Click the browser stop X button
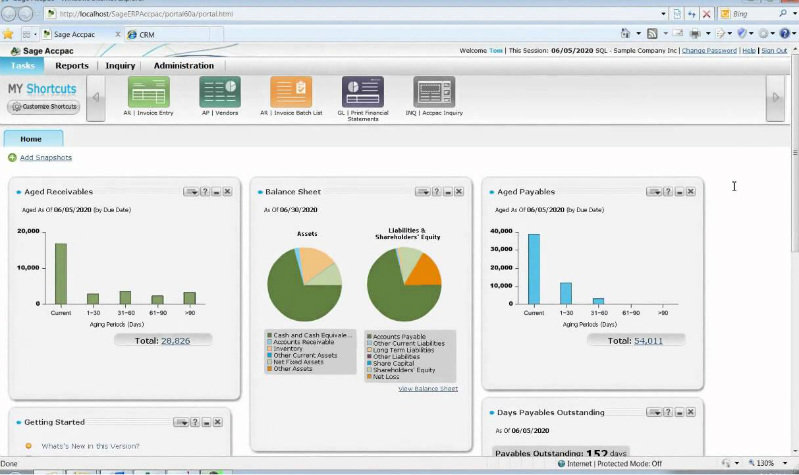Viewport: 799px width, 475px height. (706, 14)
